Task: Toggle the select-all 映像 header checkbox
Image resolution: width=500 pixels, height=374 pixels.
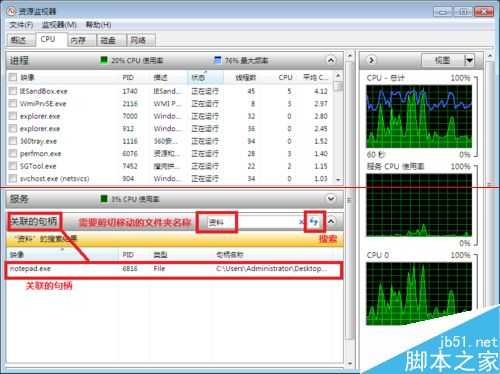Action: tap(13, 77)
